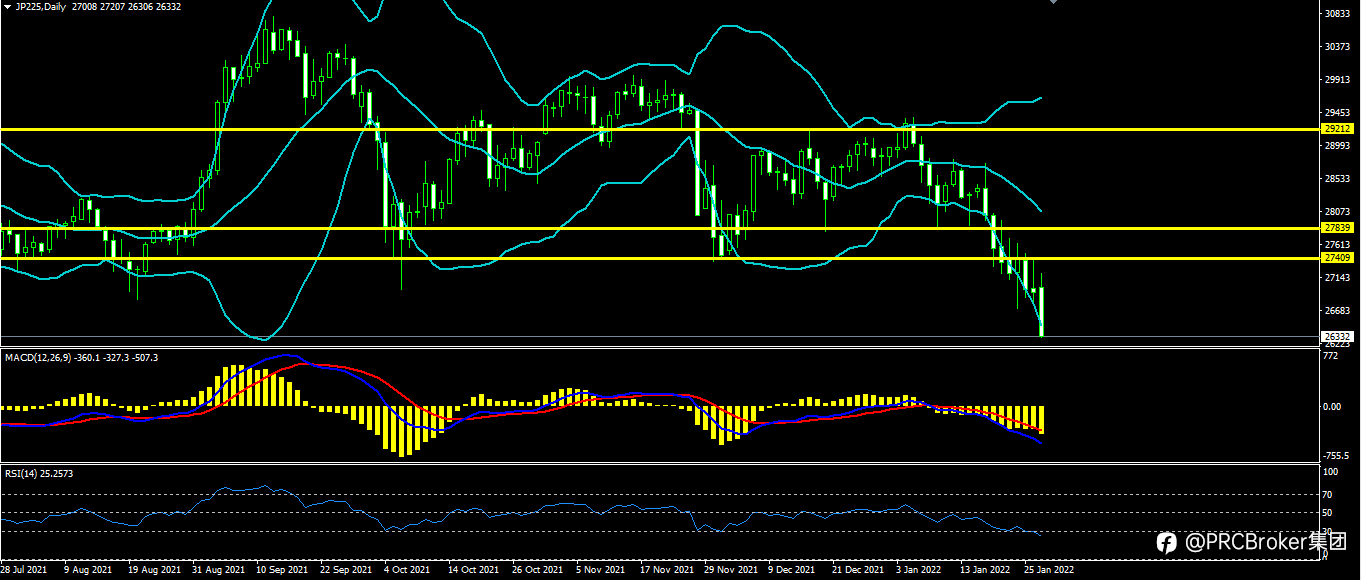Click the 27143 price axis value
The height and width of the screenshot is (580, 1362).
[1337, 278]
